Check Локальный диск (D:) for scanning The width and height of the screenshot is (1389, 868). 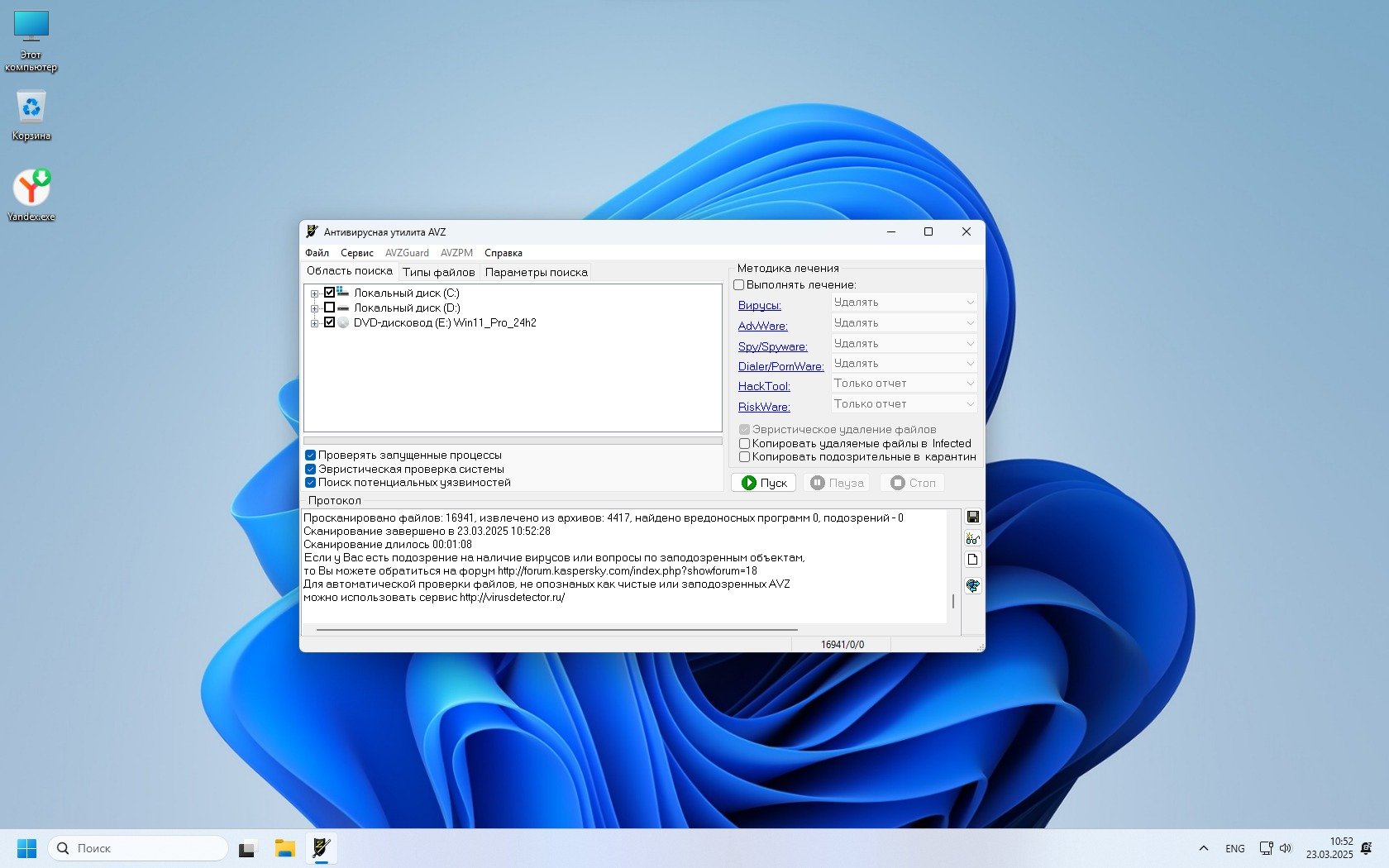click(x=329, y=308)
